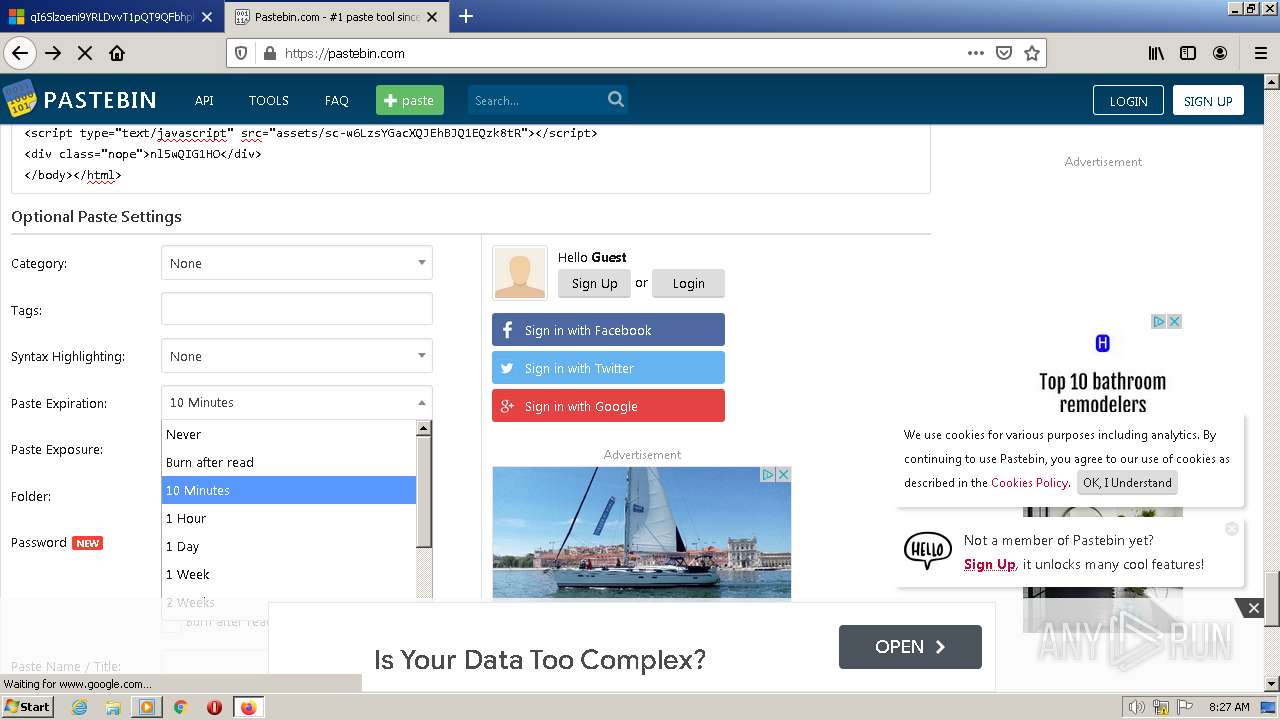Image resolution: width=1280 pixels, height=720 pixels.
Task: Click the padlock site info icon
Action: coord(269,53)
